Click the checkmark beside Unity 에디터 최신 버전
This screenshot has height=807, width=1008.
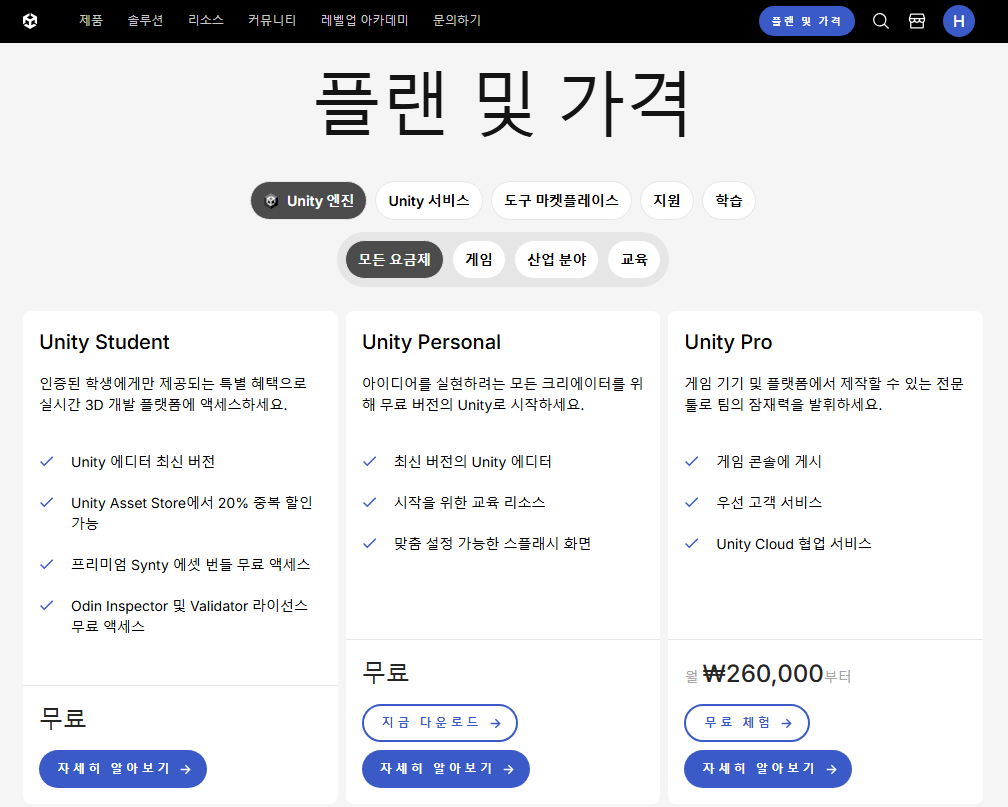[47, 462]
